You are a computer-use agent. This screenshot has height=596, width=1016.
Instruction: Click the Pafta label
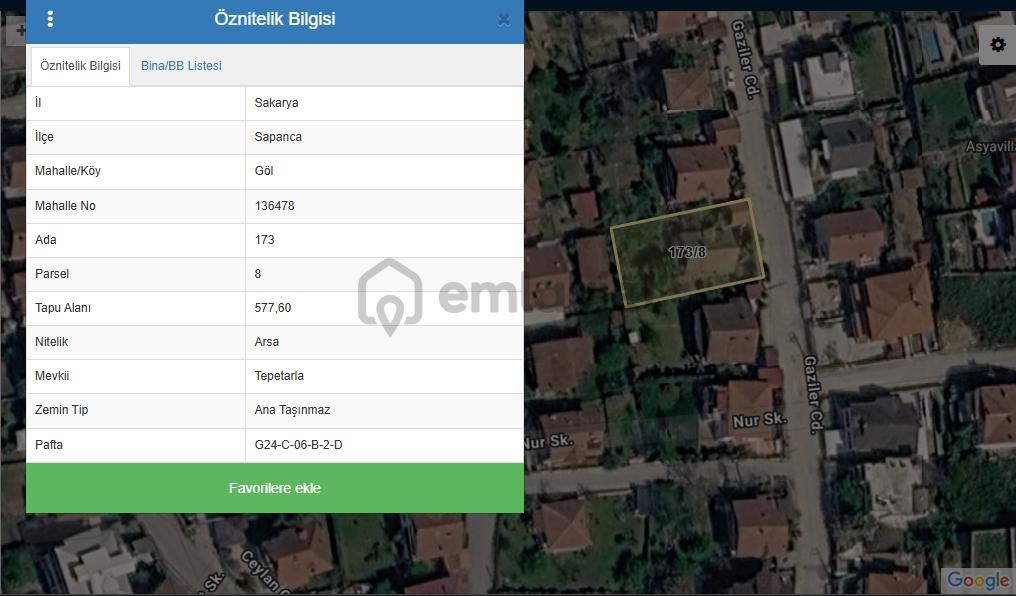tap(49, 444)
